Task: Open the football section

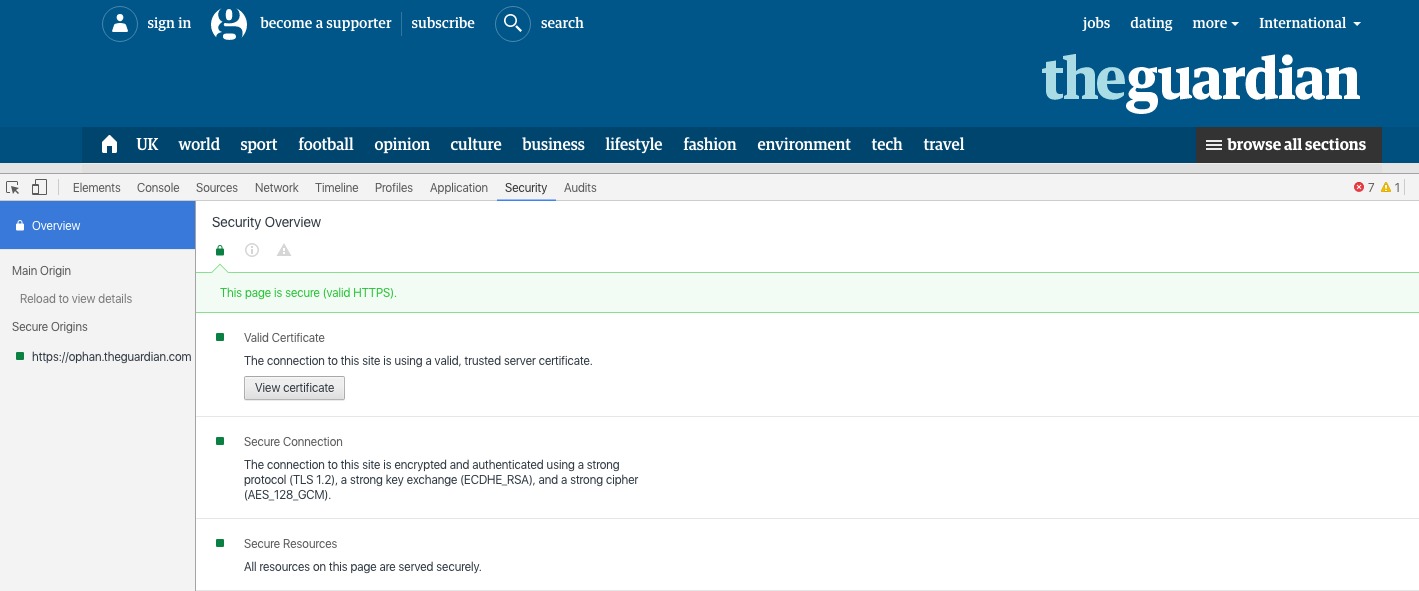Action: (326, 145)
